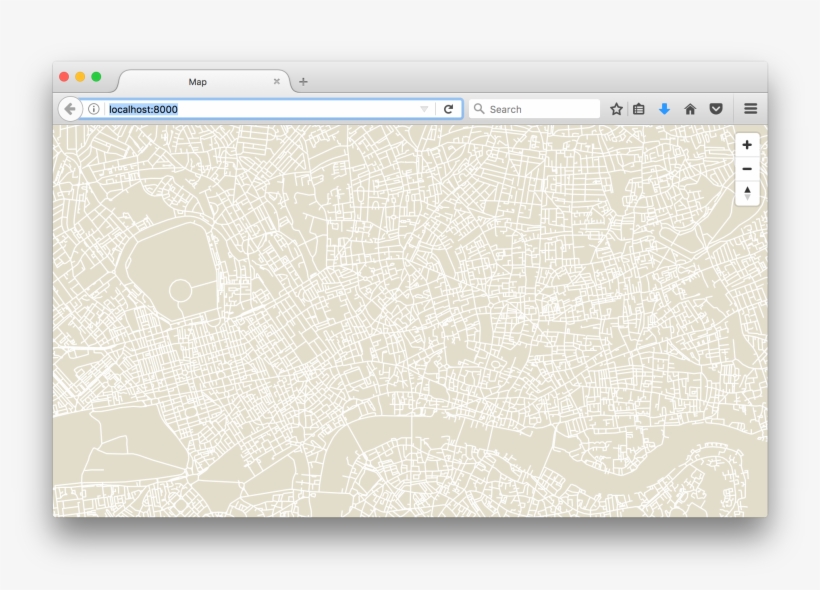The height and width of the screenshot is (590, 820).
Task: Open the bookmarks clipboard icon
Action: 639,108
